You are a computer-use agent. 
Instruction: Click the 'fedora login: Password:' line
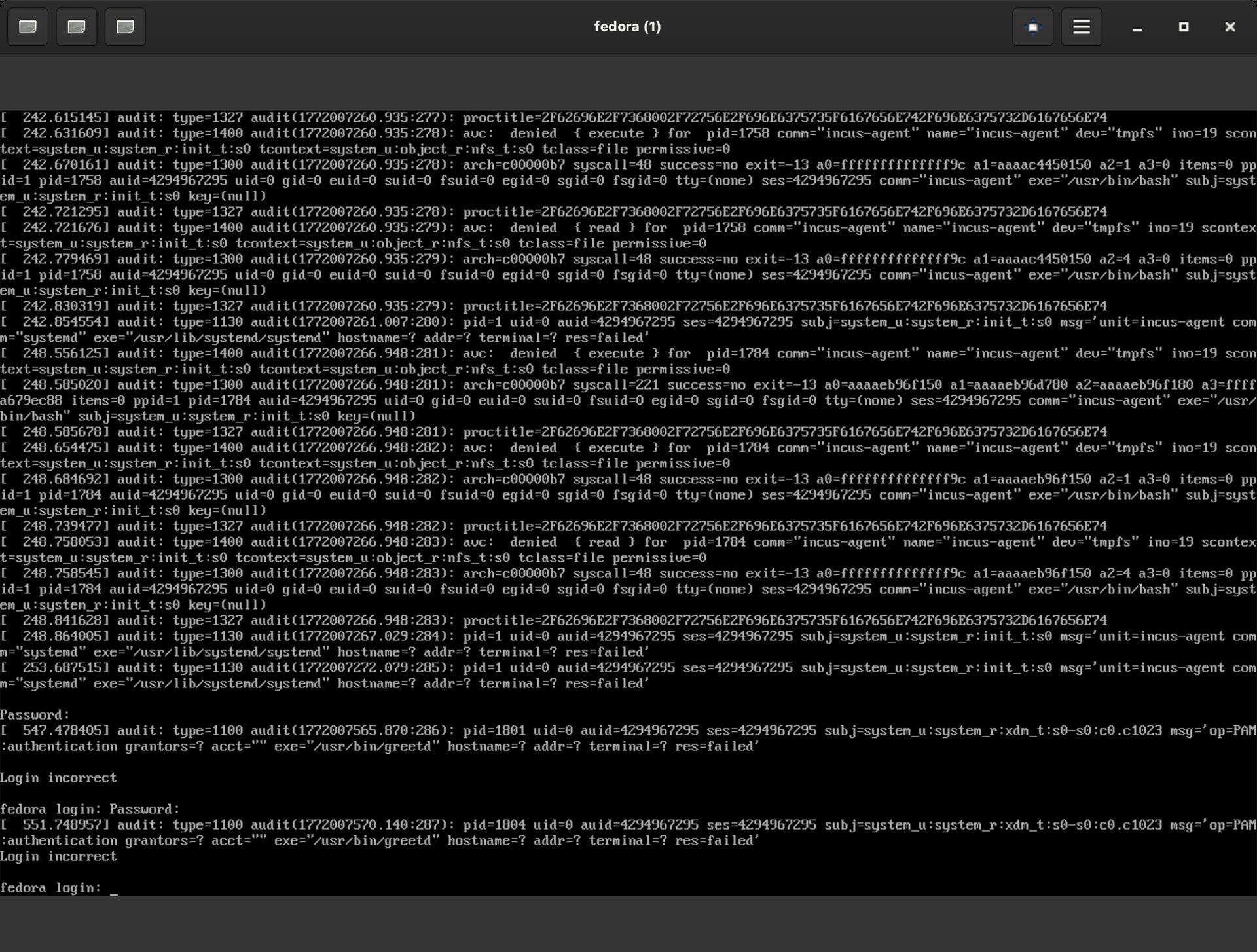point(90,809)
